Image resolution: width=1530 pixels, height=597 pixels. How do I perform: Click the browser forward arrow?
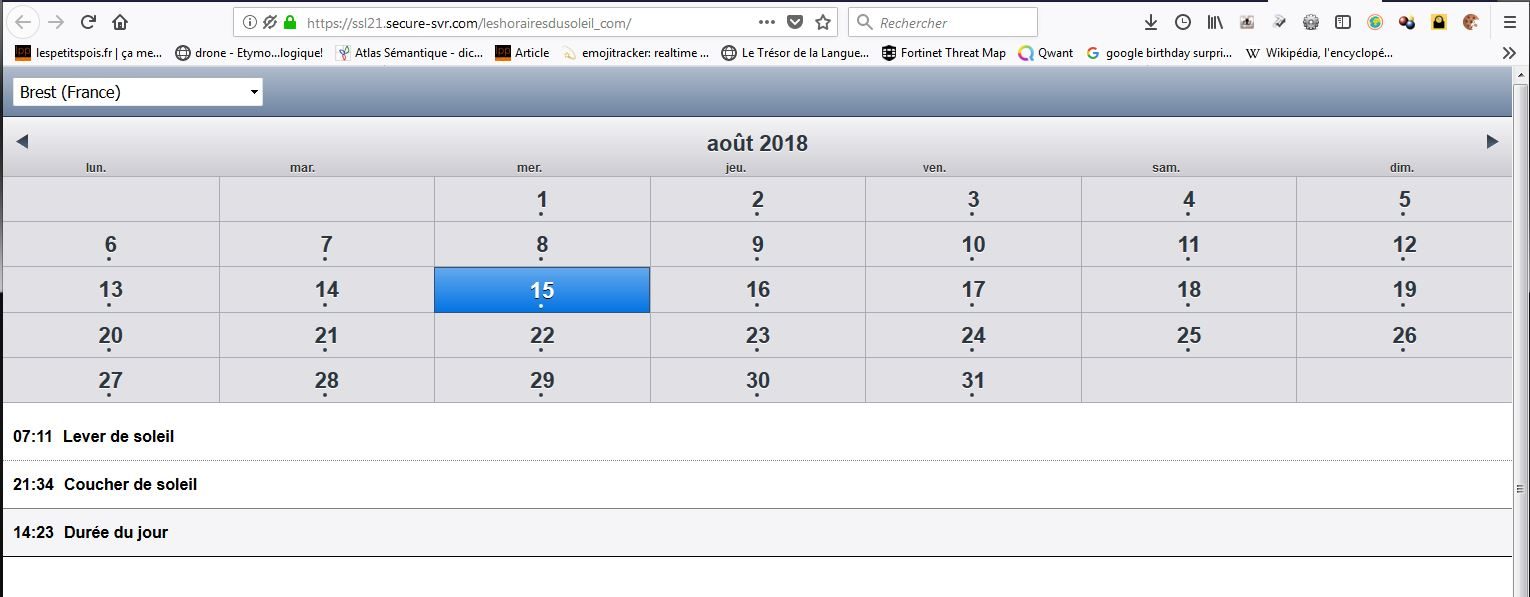(x=56, y=22)
